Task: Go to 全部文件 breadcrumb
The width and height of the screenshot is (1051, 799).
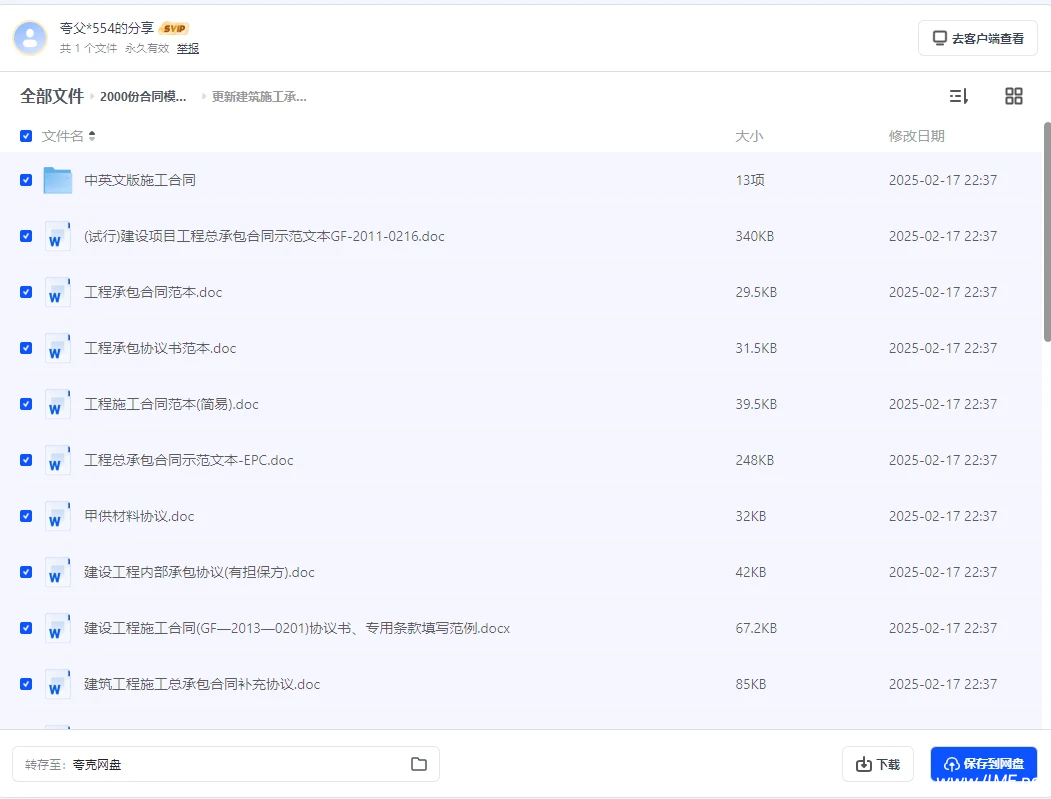Action: [x=52, y=96]
